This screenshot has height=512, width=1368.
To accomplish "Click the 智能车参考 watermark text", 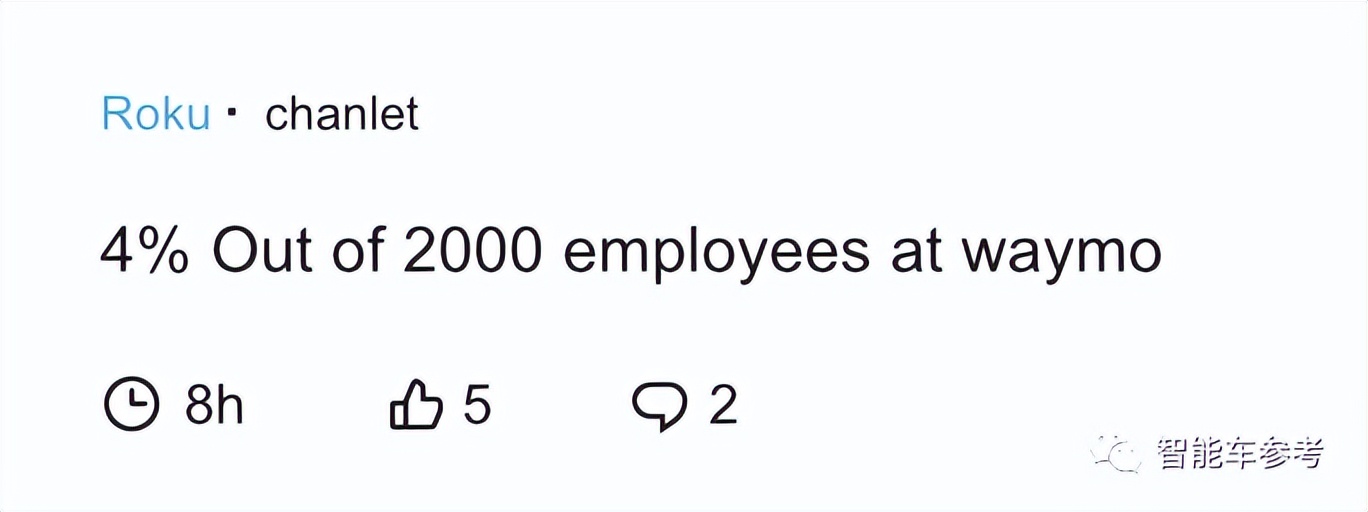I will click(x=1240, y=454).
